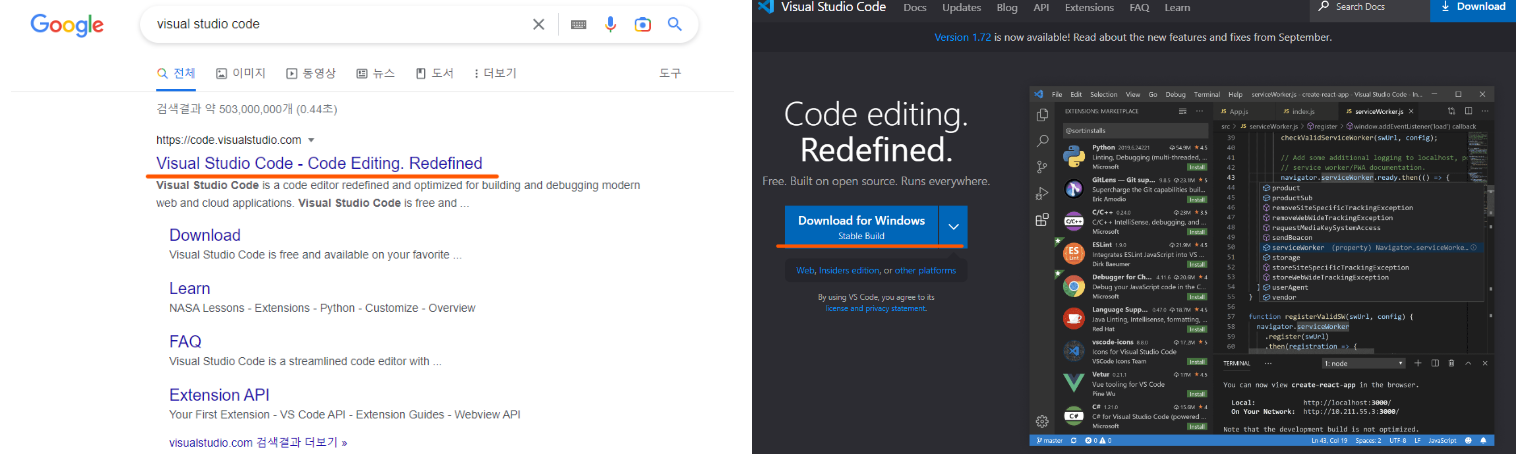Open the Web link below download button
Viewport: 1519px width, 456px height.
click(805, 271)
